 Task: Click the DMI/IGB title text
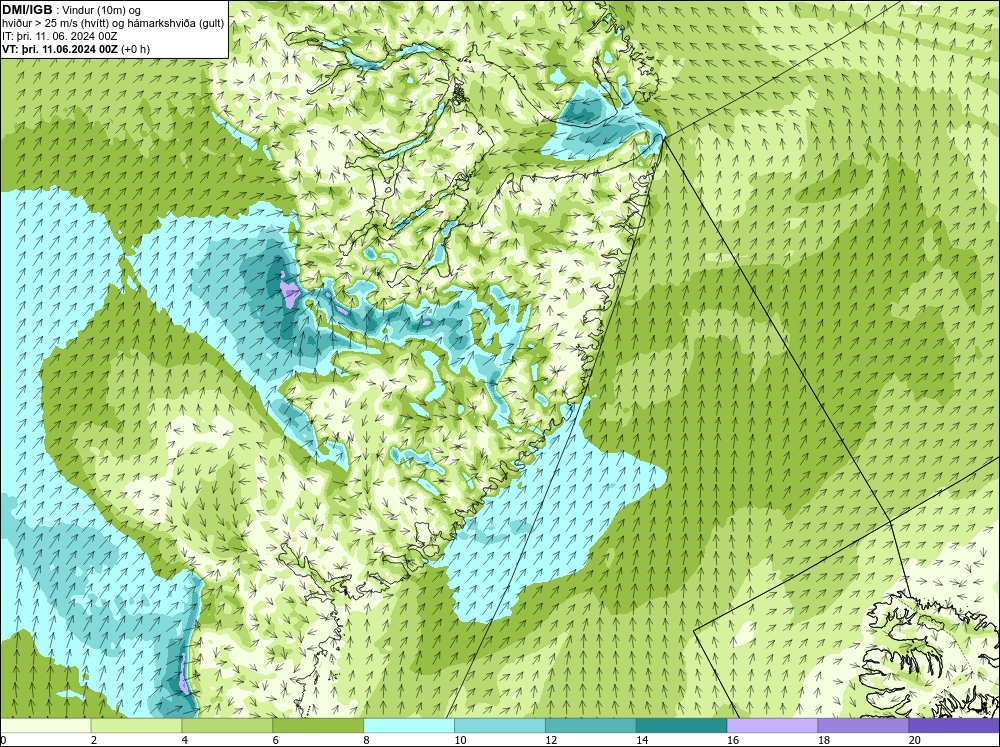coord(27,10)
